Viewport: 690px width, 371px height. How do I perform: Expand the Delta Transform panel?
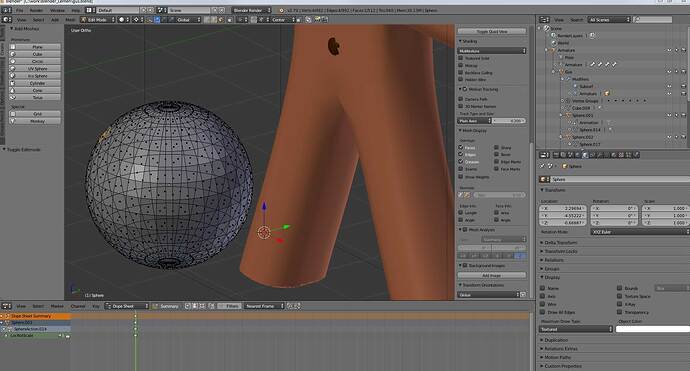click(560, 242)
